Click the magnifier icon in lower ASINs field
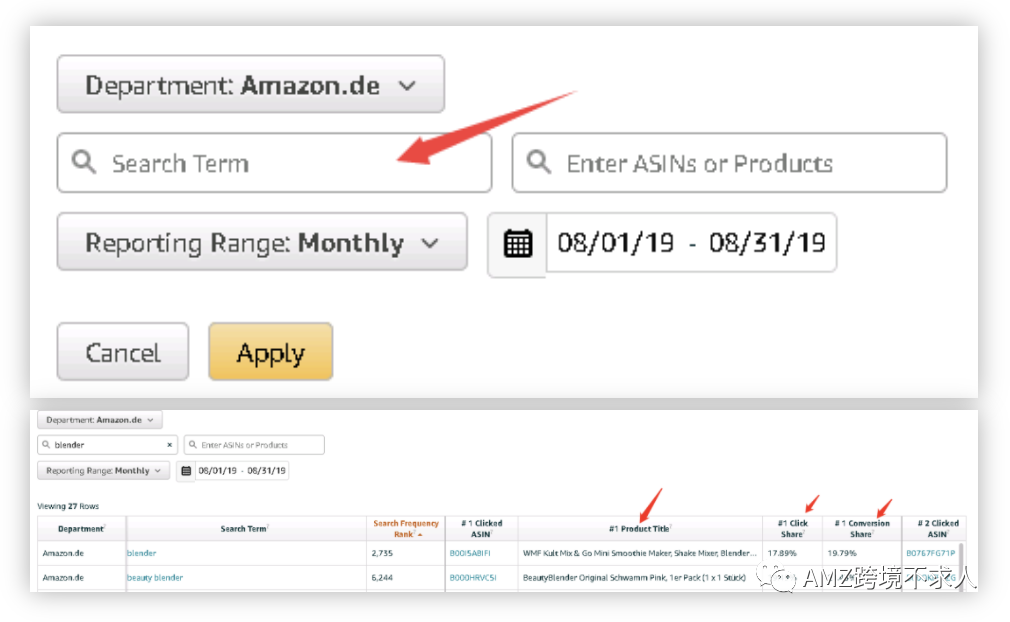This screenshot has width=1010, height=622. click(x=193, y=444)
